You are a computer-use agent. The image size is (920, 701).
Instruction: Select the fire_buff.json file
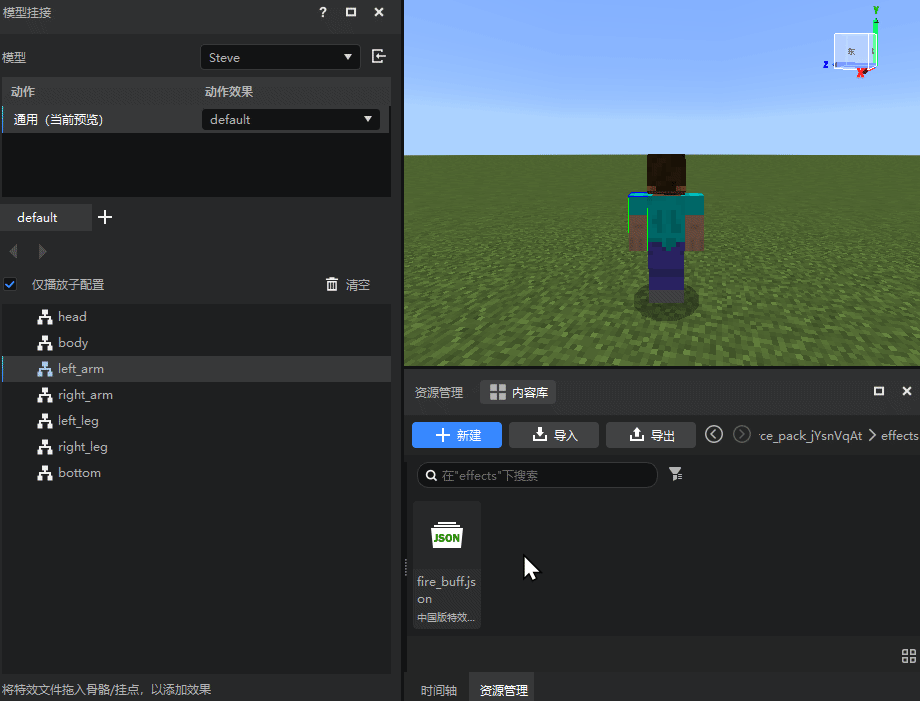click(x=447, y=565)
